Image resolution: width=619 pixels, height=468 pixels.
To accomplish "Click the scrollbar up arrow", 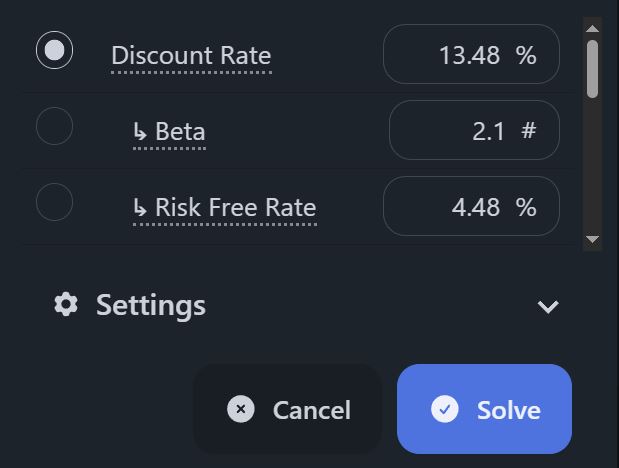I will coord(592,28).
